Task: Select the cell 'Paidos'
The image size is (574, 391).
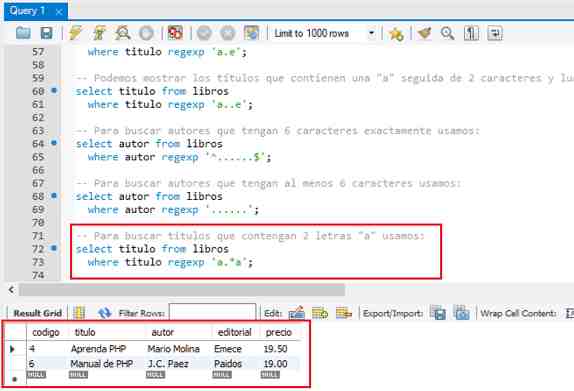Action: tap(228, 364)
